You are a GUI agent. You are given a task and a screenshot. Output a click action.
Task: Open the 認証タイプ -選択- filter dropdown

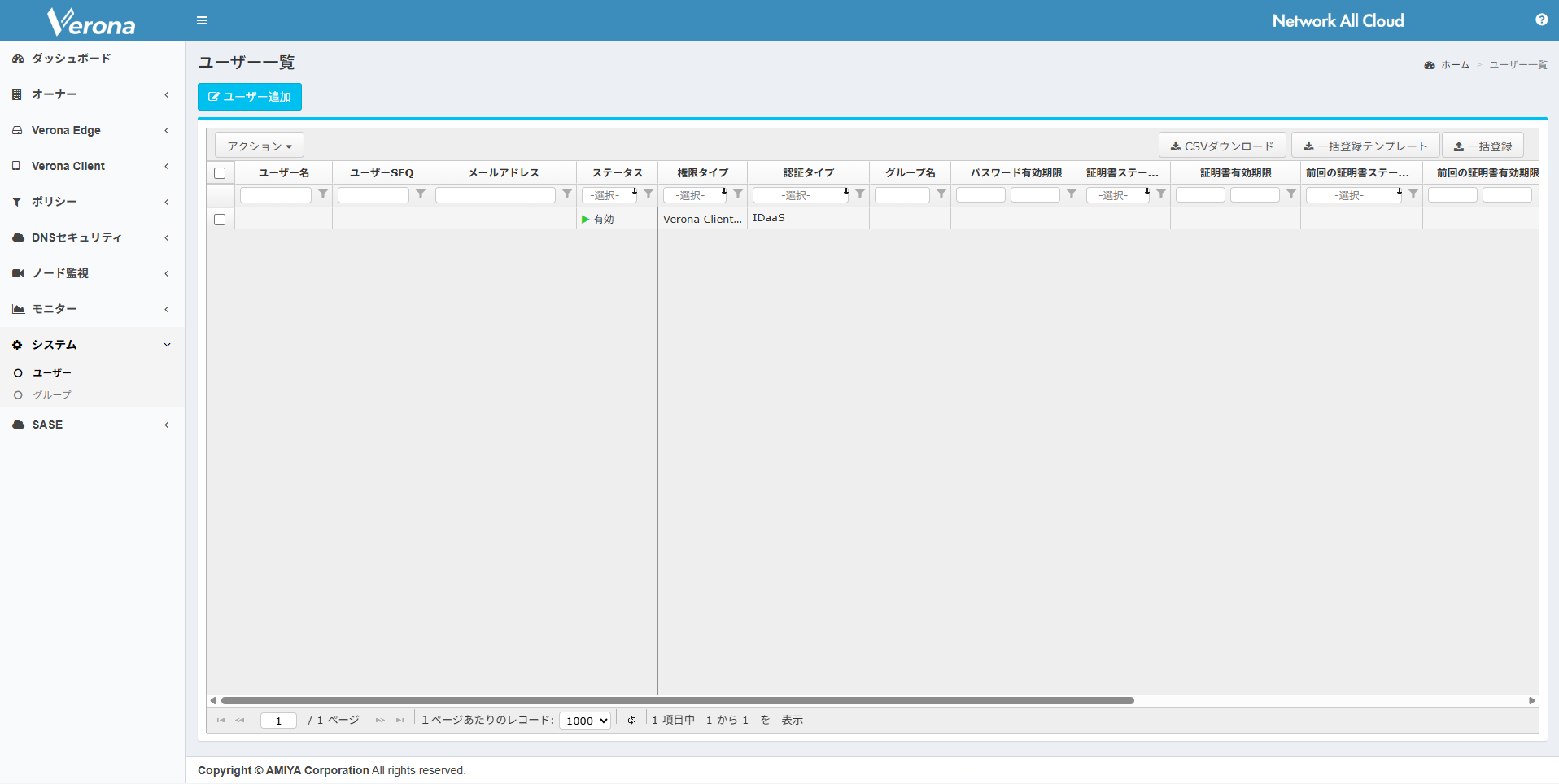pyautogui.click(x=801, y=194)
